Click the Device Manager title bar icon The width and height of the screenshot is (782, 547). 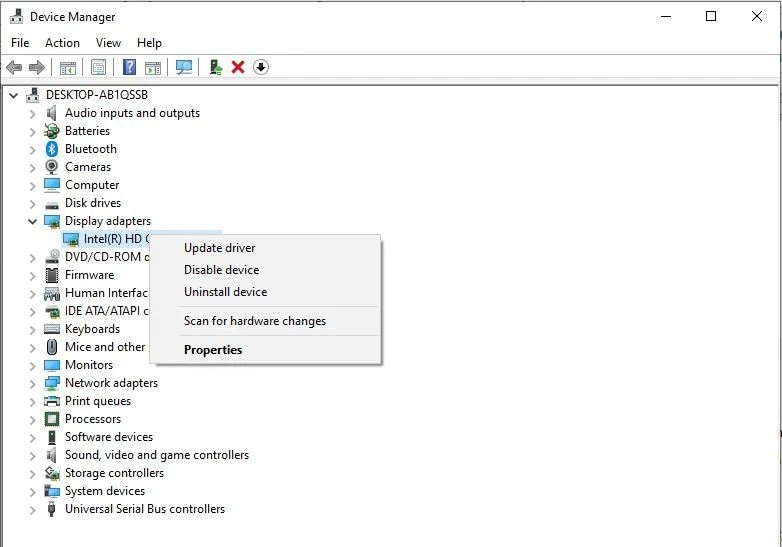(x=16, y=16)
